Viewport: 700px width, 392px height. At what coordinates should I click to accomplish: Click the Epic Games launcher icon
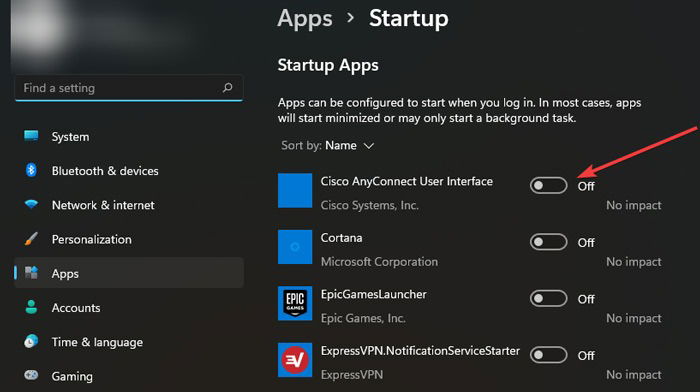295,304
